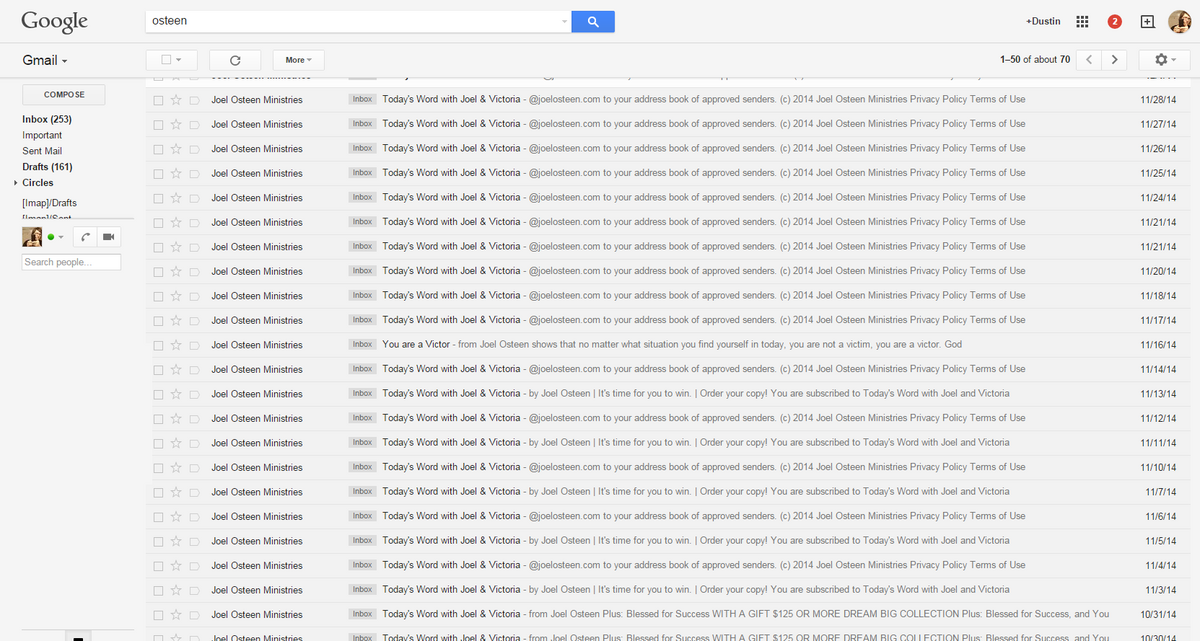This screenshot has height=641, width=1200.
Task: Open Inbox (253) folder
Action: 47,119
